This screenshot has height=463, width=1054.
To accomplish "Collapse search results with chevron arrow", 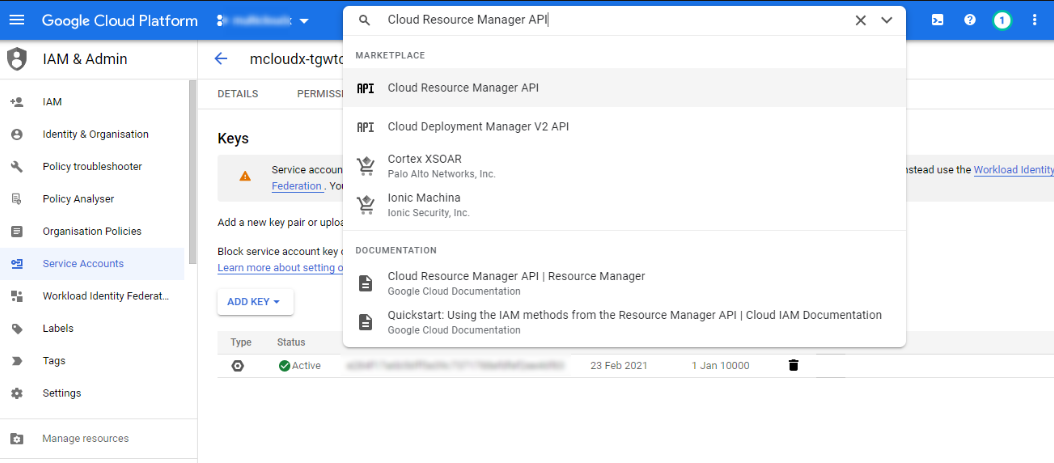I will (x=887, y=20).
